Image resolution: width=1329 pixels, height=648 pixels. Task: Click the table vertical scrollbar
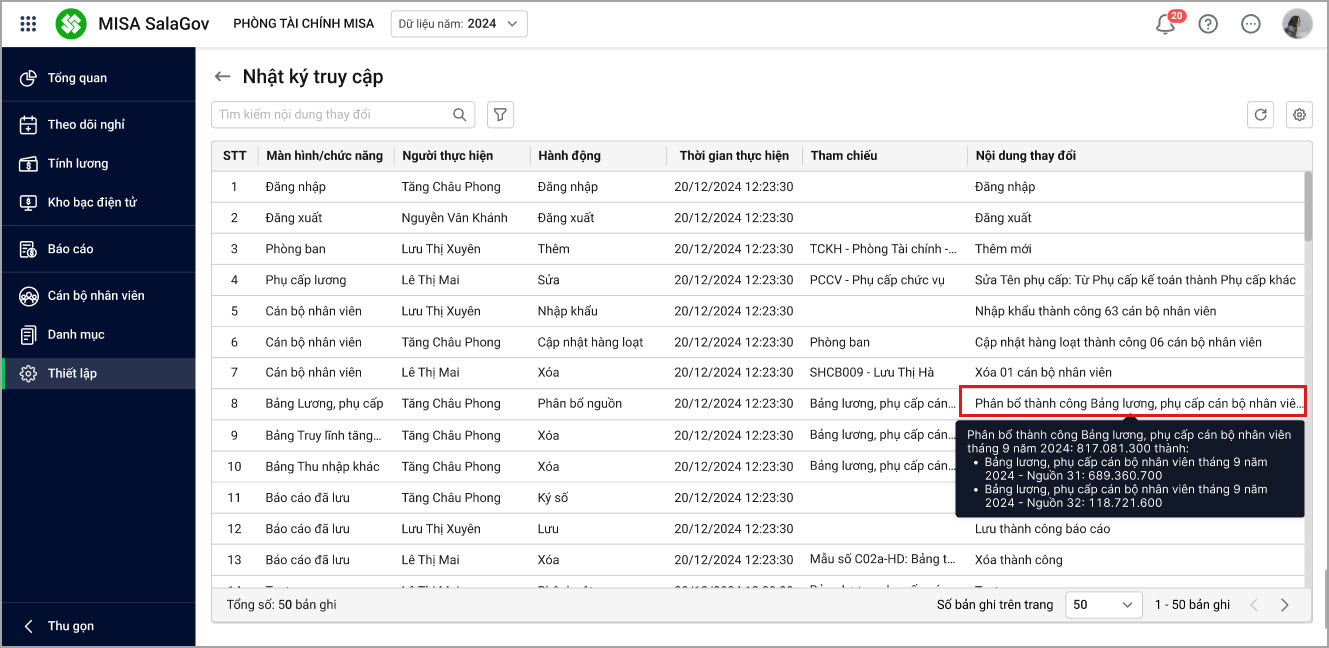tap(1307, 207)
